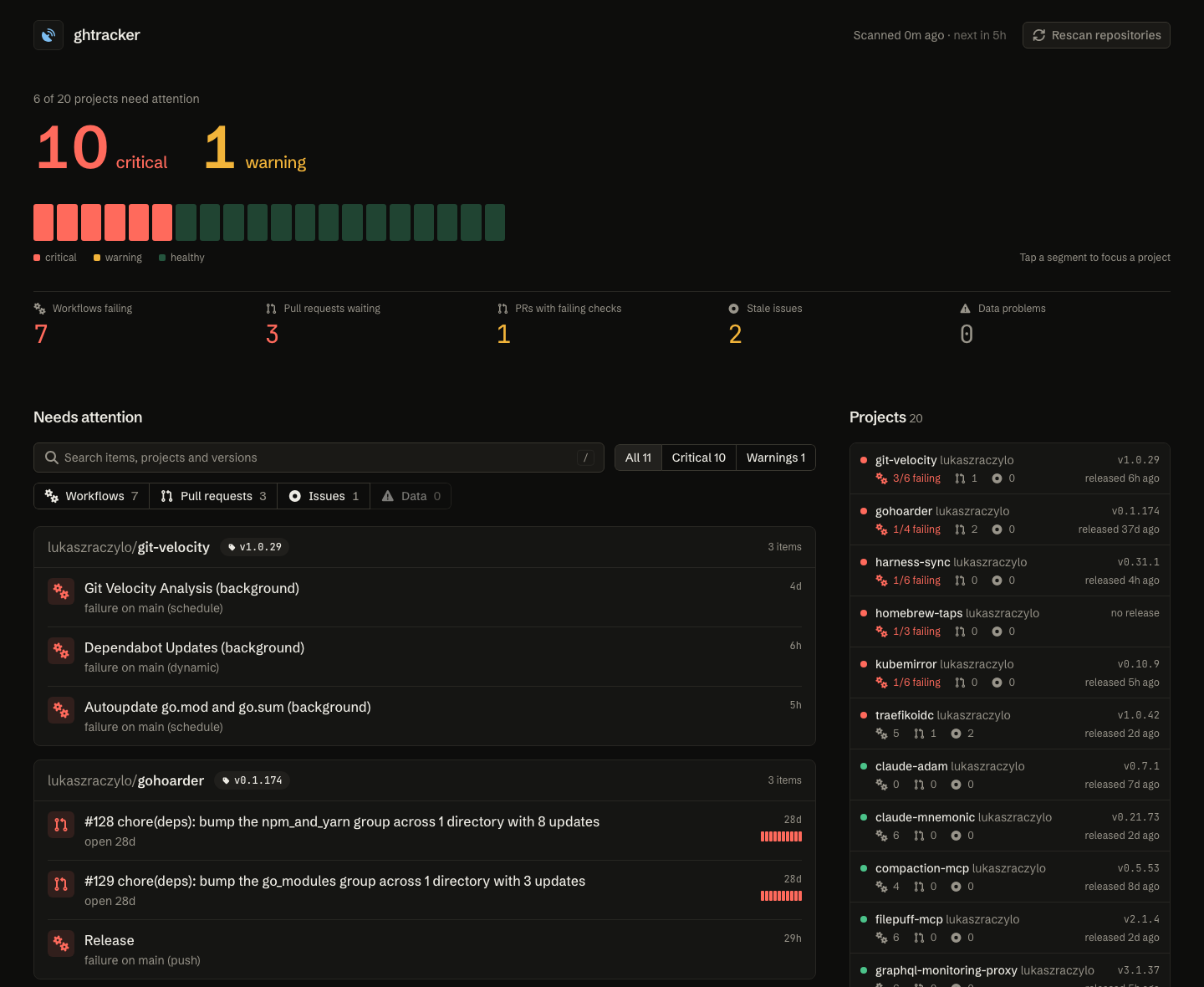Click git-velocity issues count icon

pos(997,478)
